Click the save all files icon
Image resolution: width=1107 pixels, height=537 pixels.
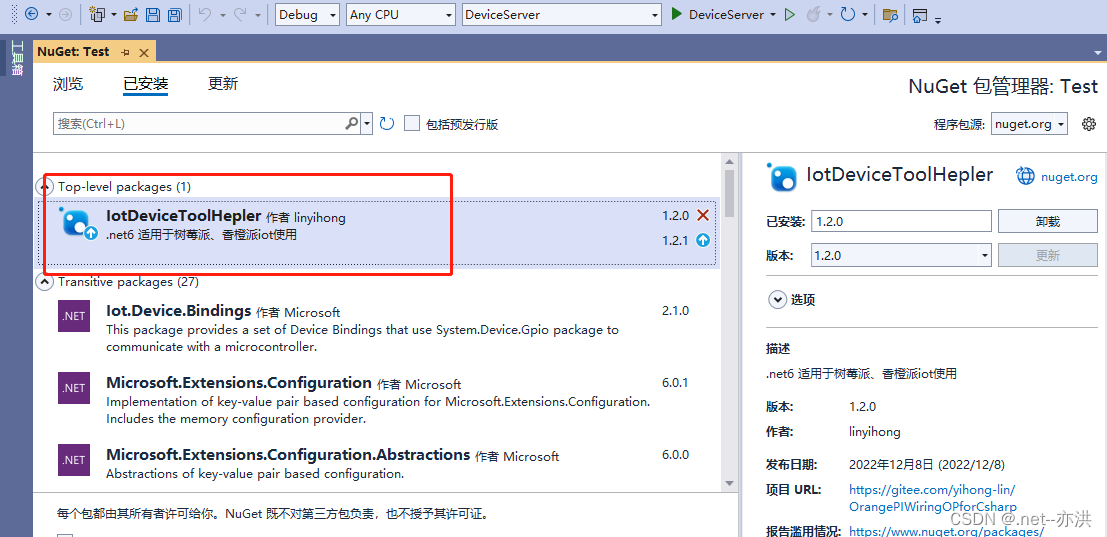pyautogui.click(x=174, y=14)
